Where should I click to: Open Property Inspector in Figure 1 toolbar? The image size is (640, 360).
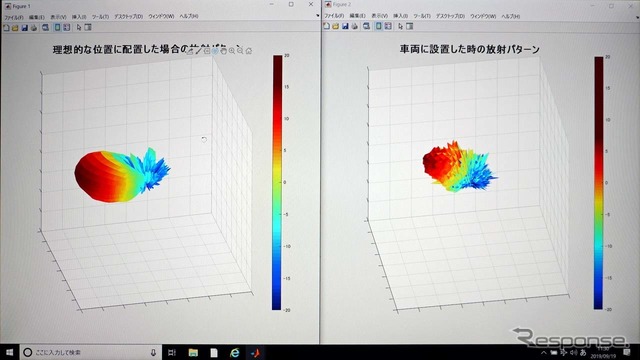(x=88, y=28)
